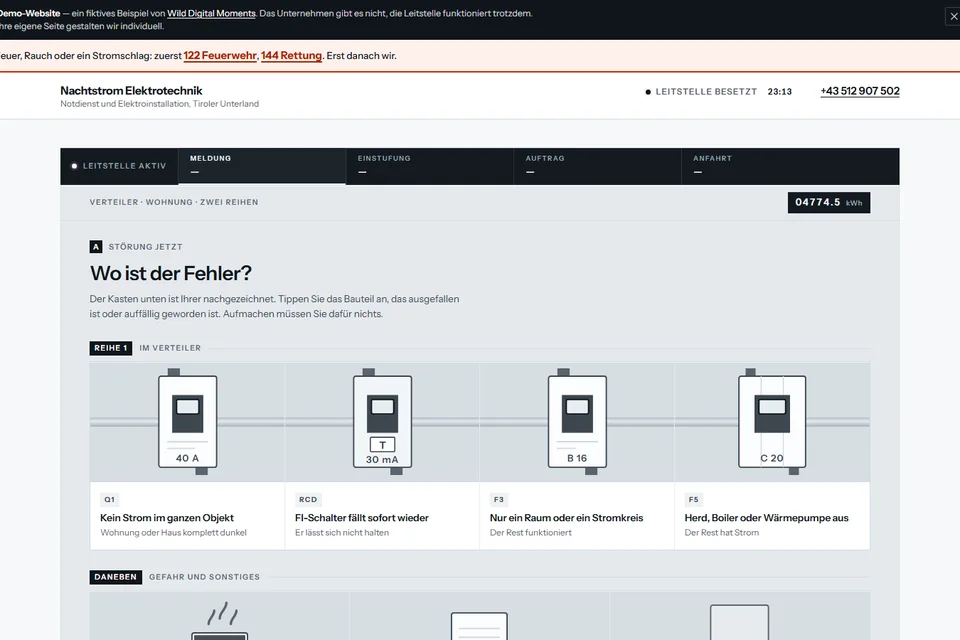Switch to the Anfahrt step tab
960x640 pixels.
coord(790,166)
